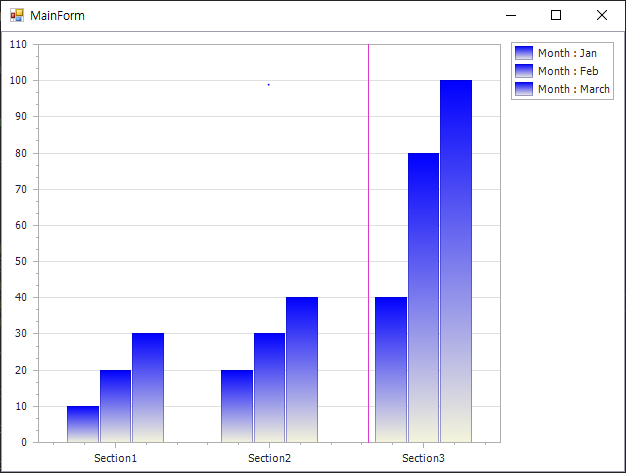Click the Y-axis label 80

pos(21,153)
